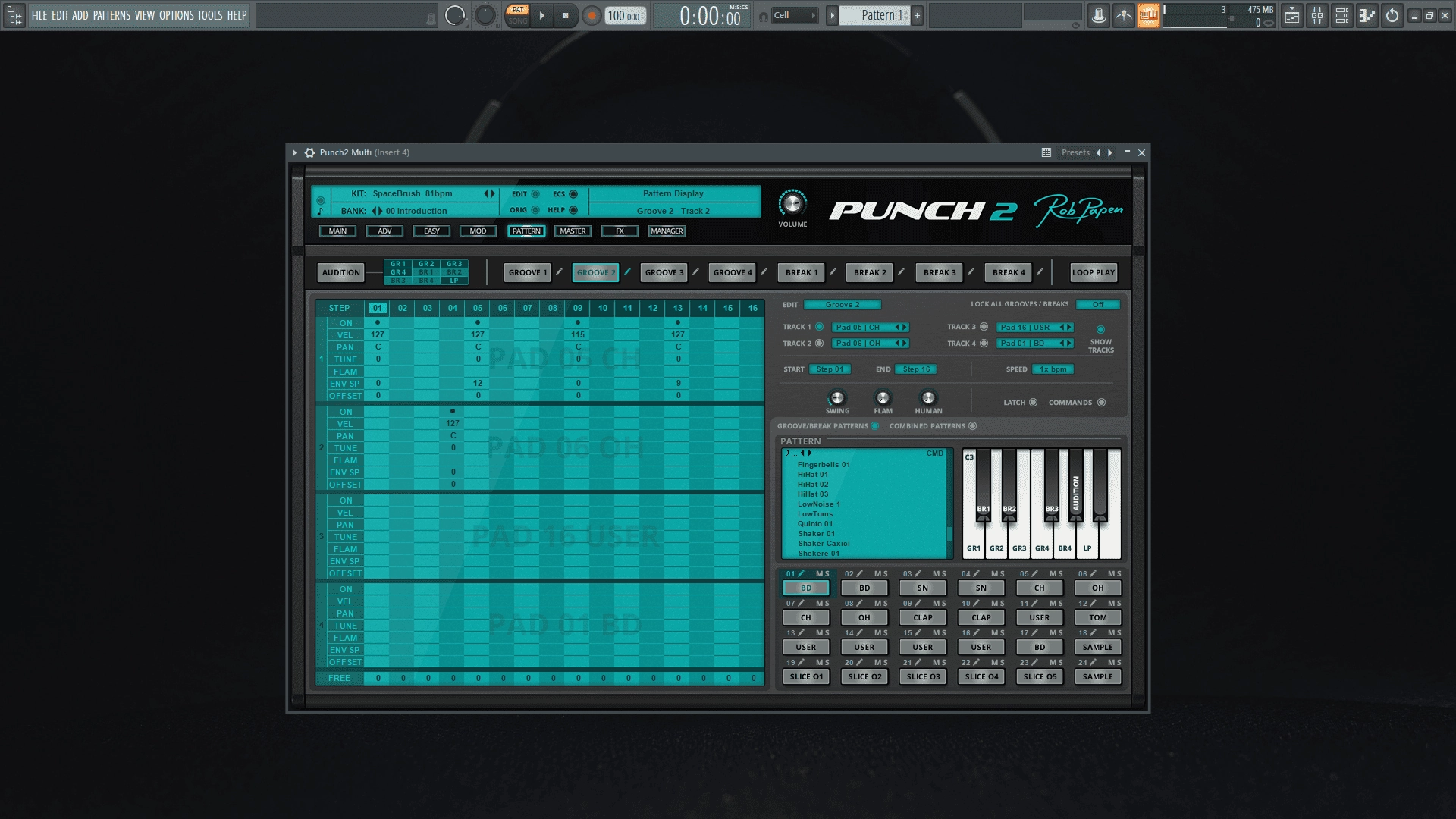
Task: Switch to the MAIN tab
Action: click(x=337, y=231)
